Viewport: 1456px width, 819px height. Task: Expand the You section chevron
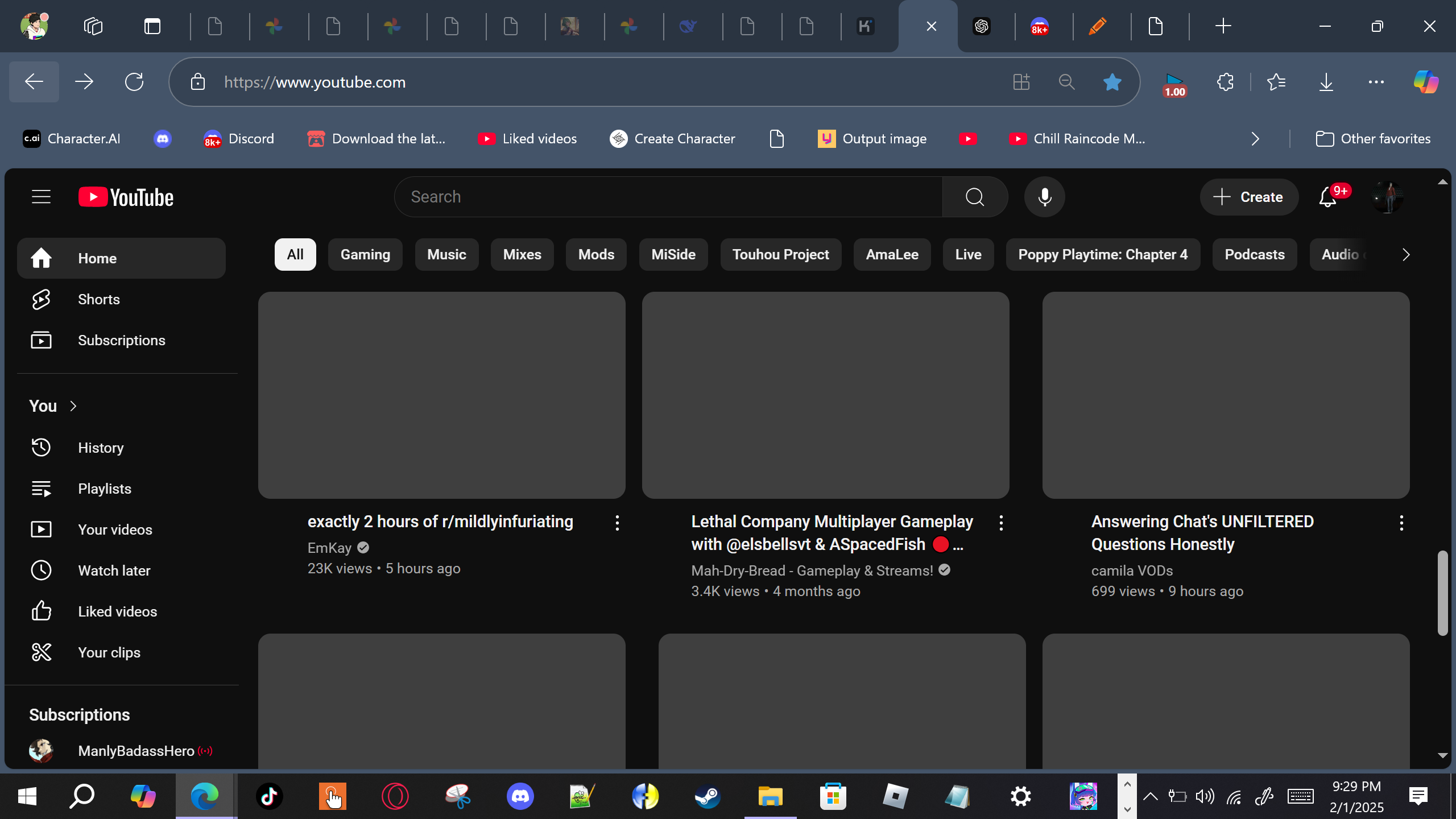[x=73, y=406]
